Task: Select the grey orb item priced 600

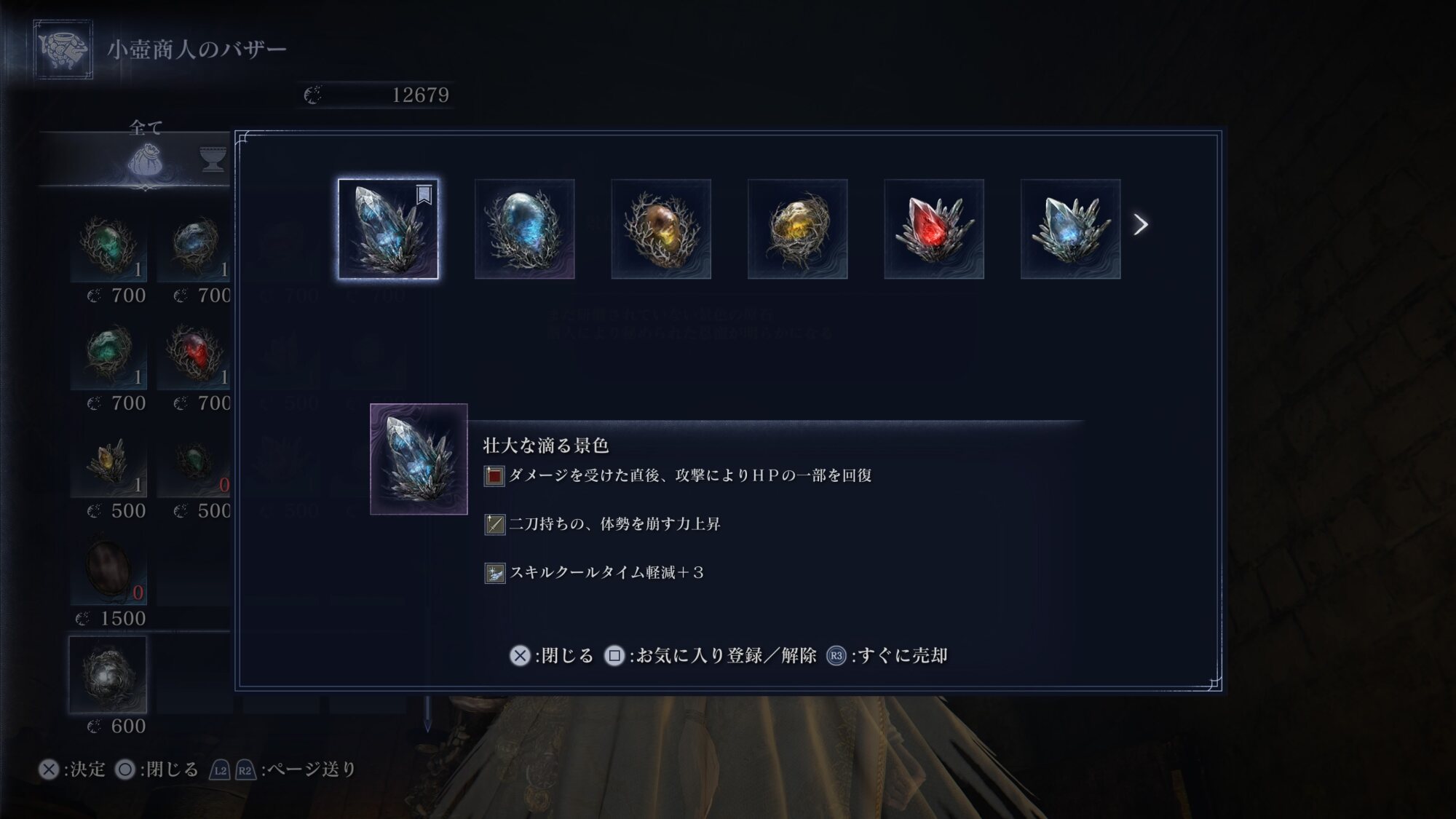Action: point(108,675)
